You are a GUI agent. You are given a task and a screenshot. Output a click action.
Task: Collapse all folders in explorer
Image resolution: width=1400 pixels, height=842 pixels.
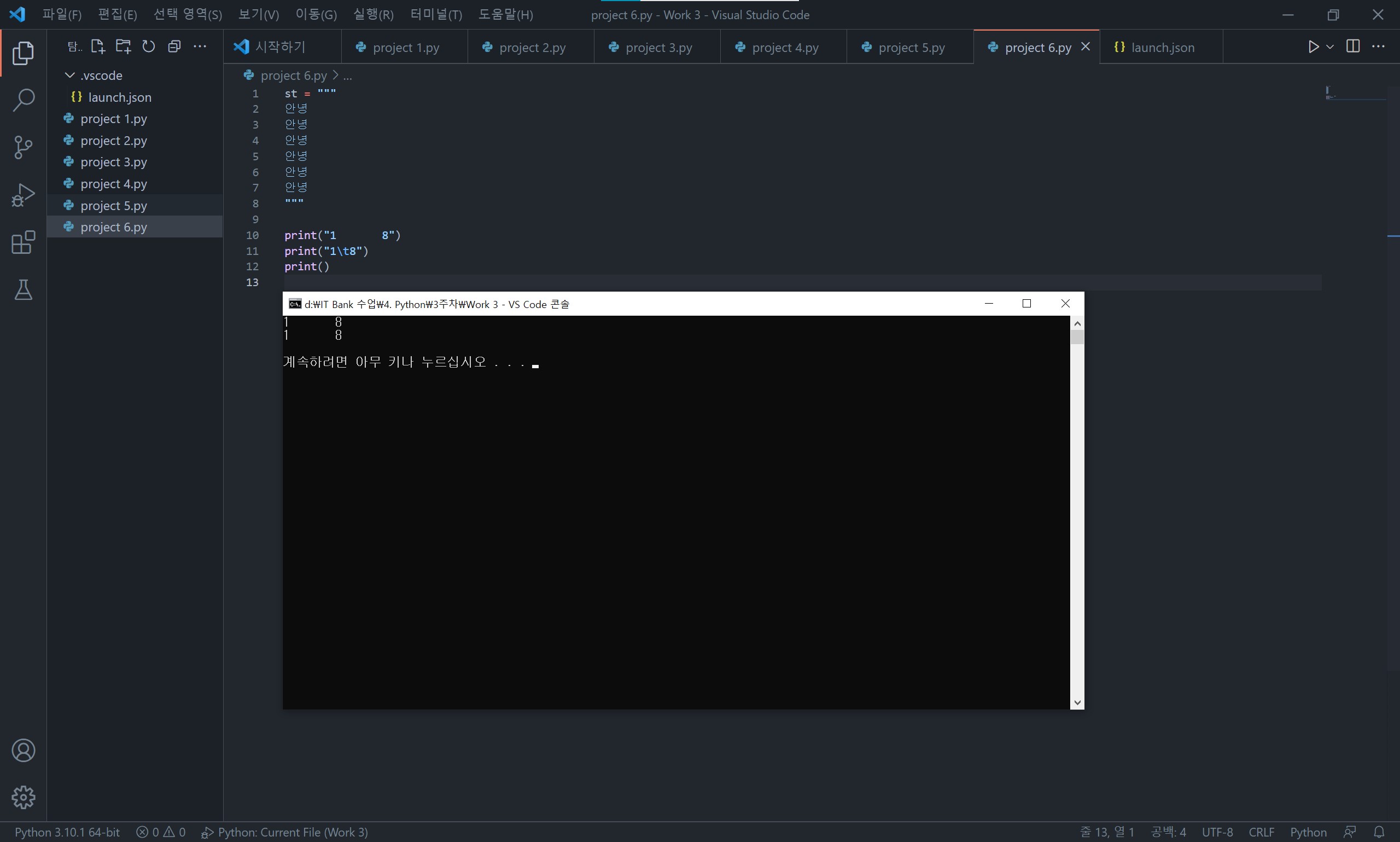click(x=174, y=47)
